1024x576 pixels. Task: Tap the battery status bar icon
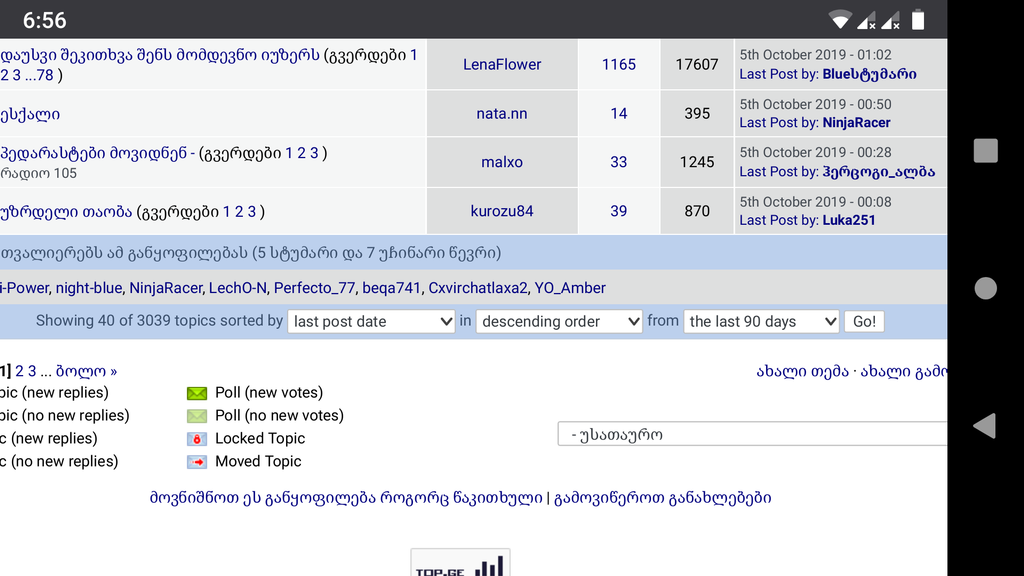click(x=918, y=20)
